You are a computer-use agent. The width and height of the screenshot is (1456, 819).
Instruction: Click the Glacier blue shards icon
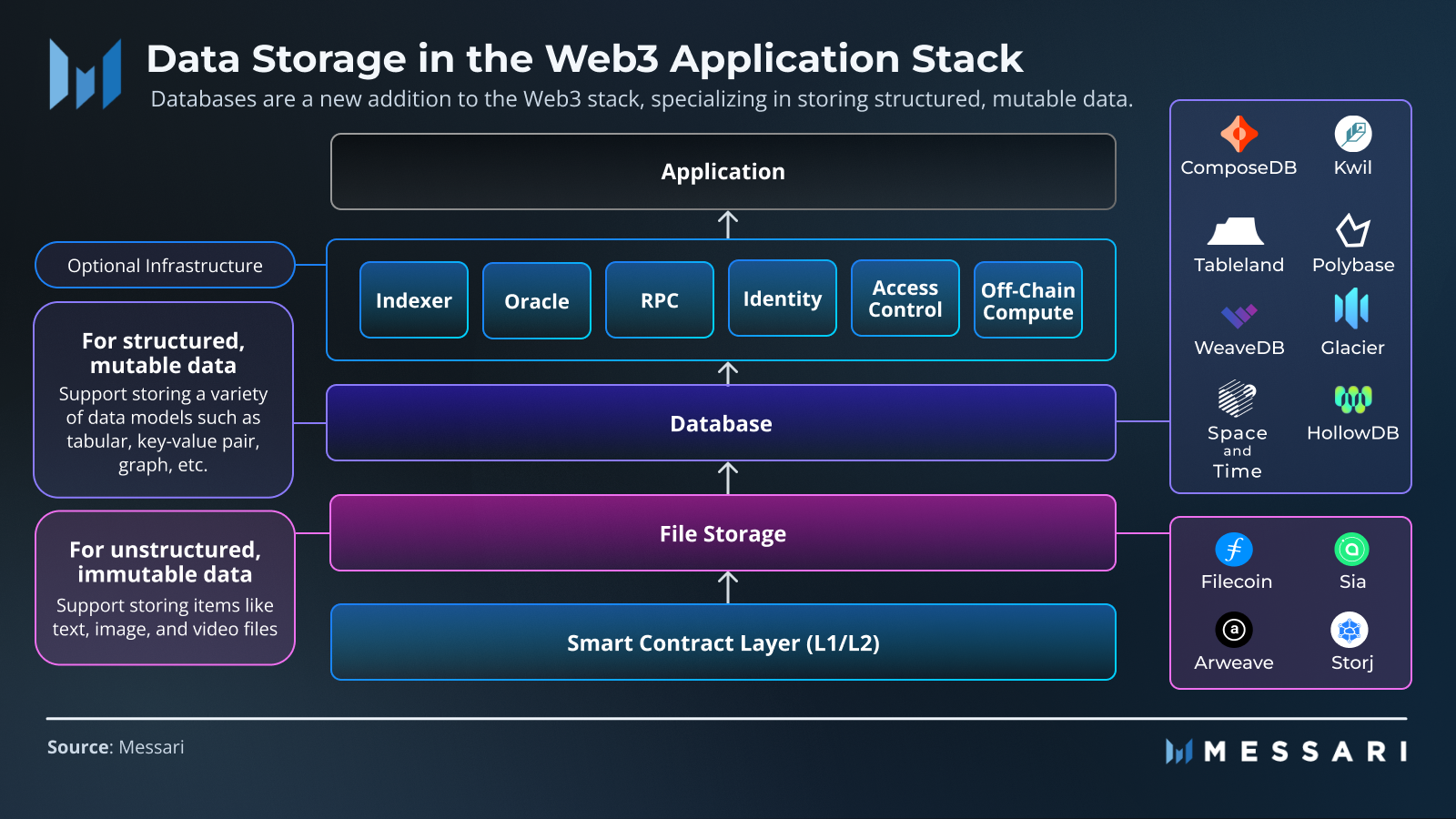1351,308
